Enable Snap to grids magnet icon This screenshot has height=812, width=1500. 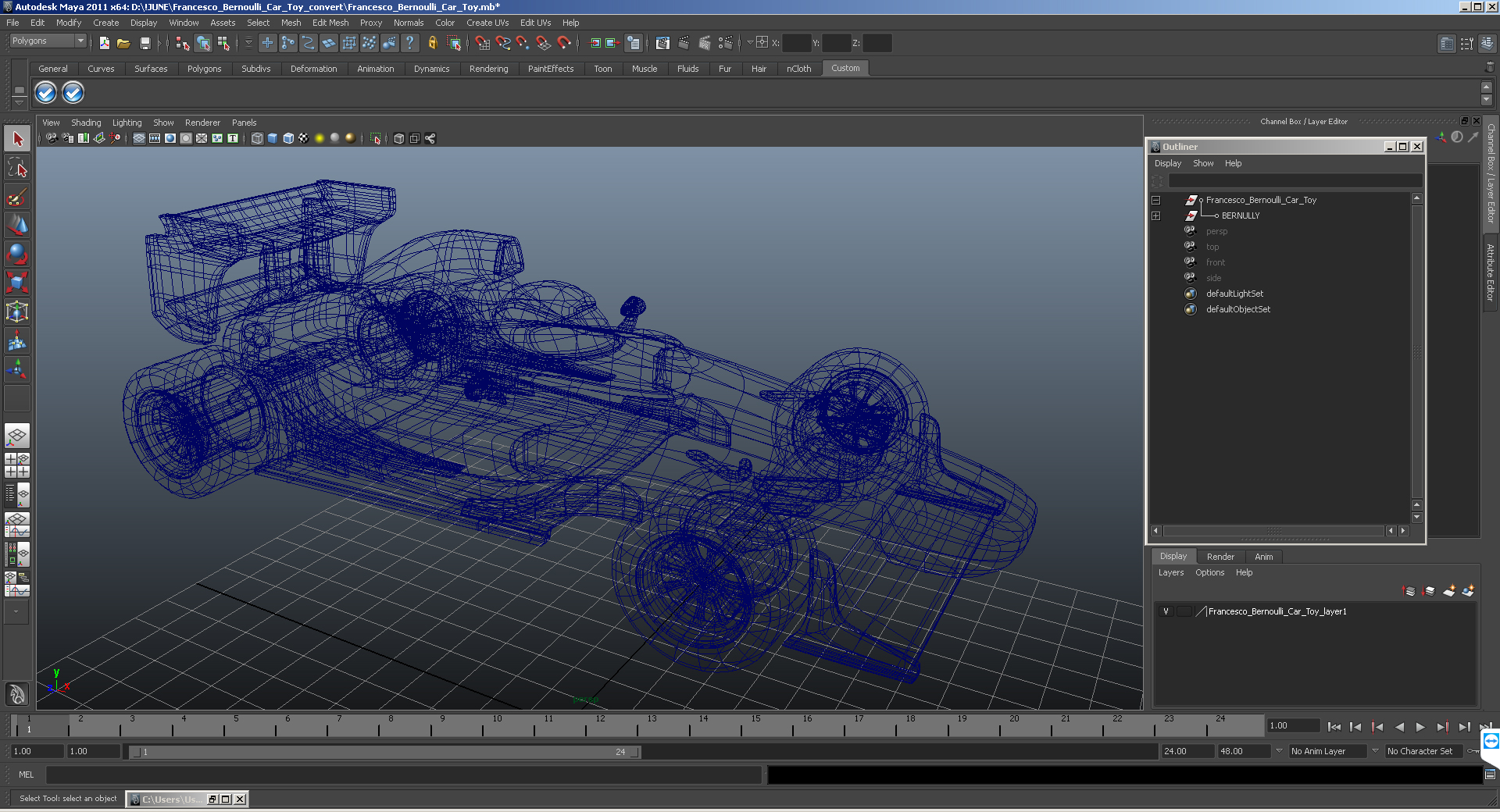483,43
